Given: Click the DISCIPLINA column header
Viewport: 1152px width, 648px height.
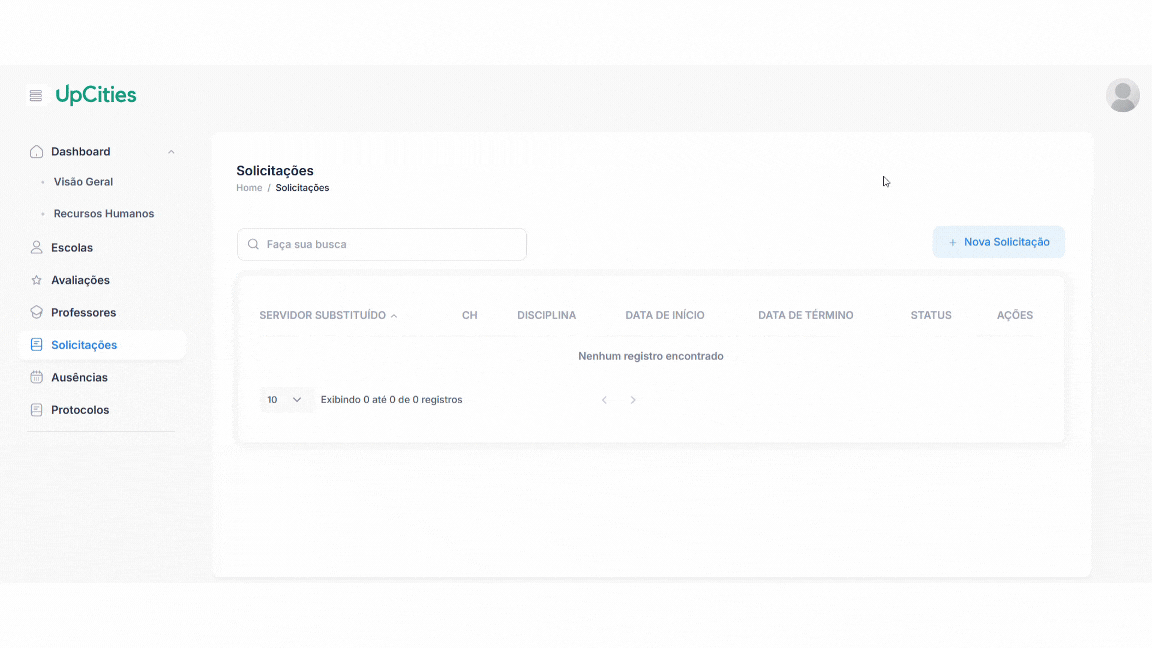Looking at the screenshot, I should pyautogui.click(x=546, y=315).
